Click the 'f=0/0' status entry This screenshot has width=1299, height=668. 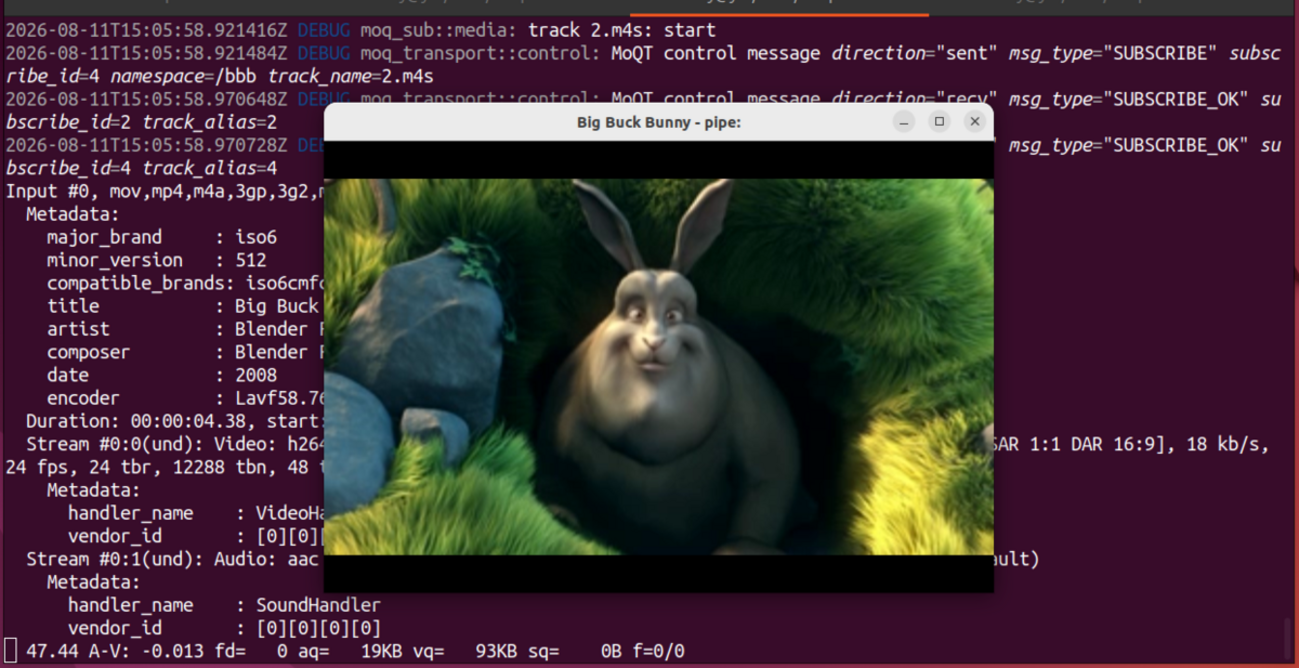(658, 651)
